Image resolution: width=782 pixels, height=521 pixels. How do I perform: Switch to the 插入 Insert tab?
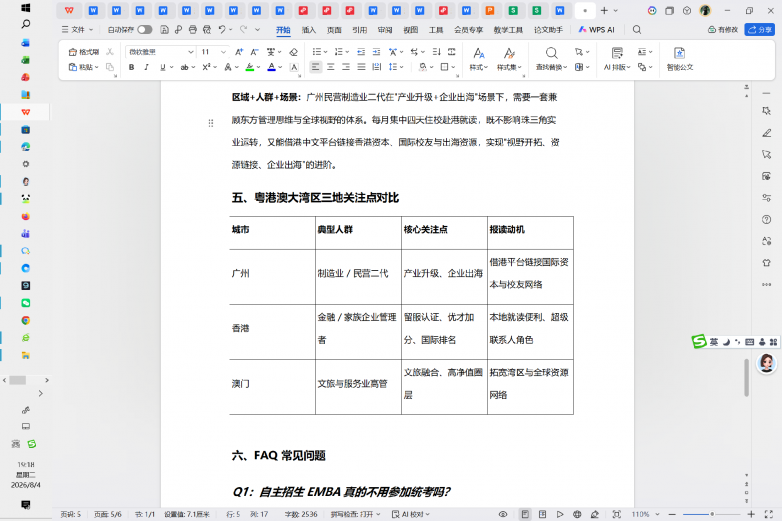(x=309, y=30)
